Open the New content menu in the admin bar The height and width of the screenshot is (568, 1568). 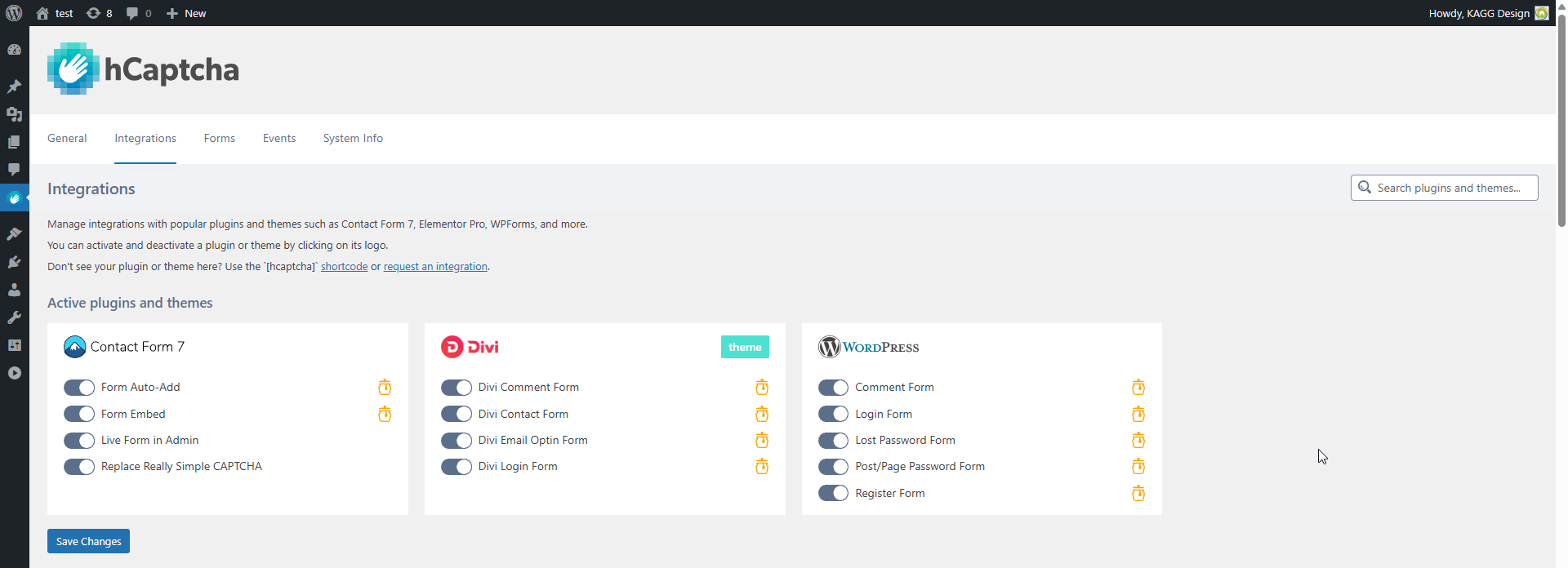pos(186,13)
